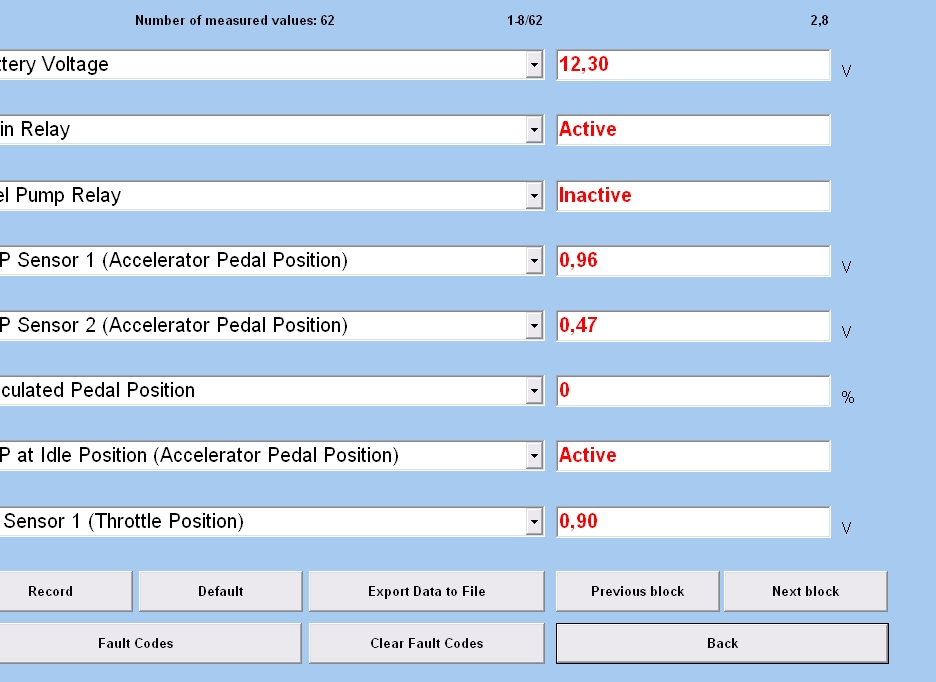Expand the Sensor 1 Accelerator Pedal Position dropdown
The width and height of the screenshot is (936, 682).
click(x=534, y=260)
